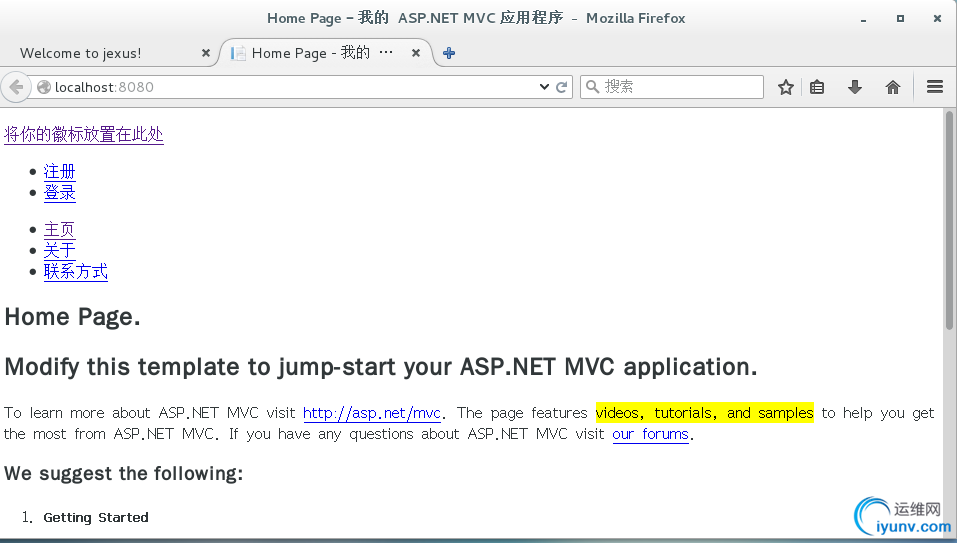
Task: Open the 关于 about link
Action: 60,250
